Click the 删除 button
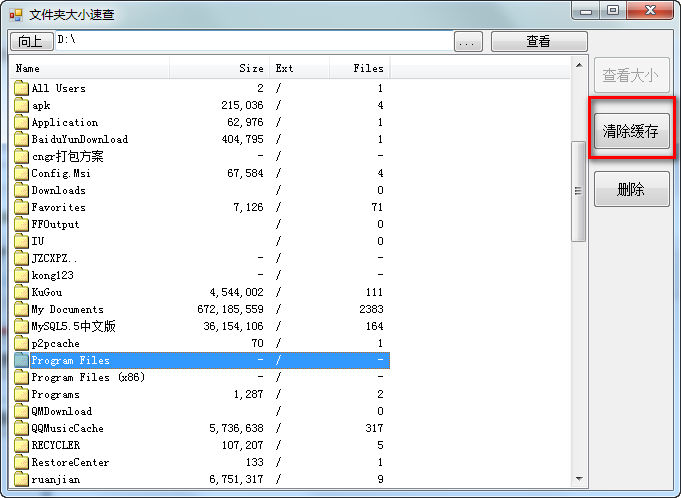The height and width of the screenshot is (498, 681). coord(631,189)
